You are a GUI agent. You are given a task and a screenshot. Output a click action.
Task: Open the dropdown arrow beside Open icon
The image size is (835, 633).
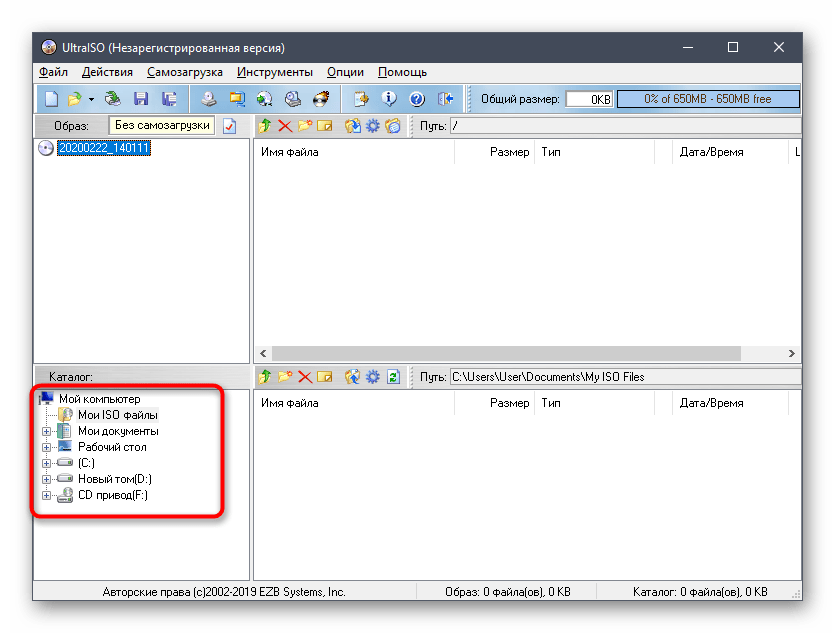[x=91, y=99]
